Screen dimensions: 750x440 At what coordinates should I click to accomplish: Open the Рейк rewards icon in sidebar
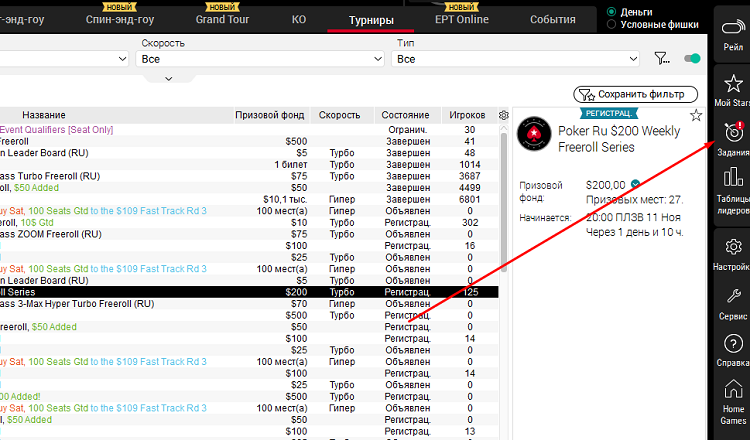[732, 35]
